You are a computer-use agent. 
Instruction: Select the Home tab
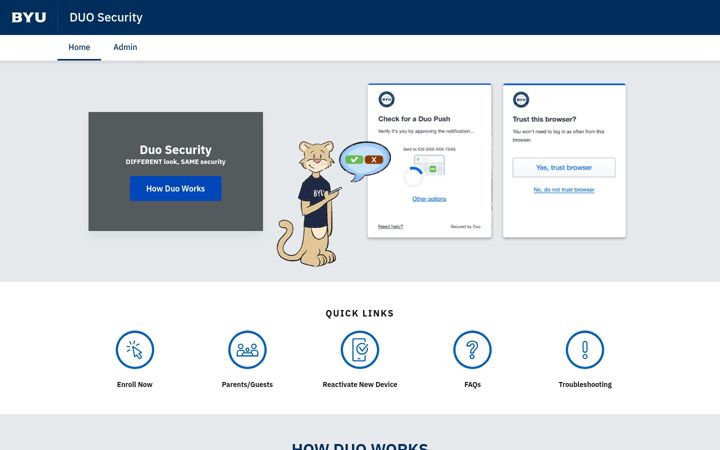coord(79,47)
